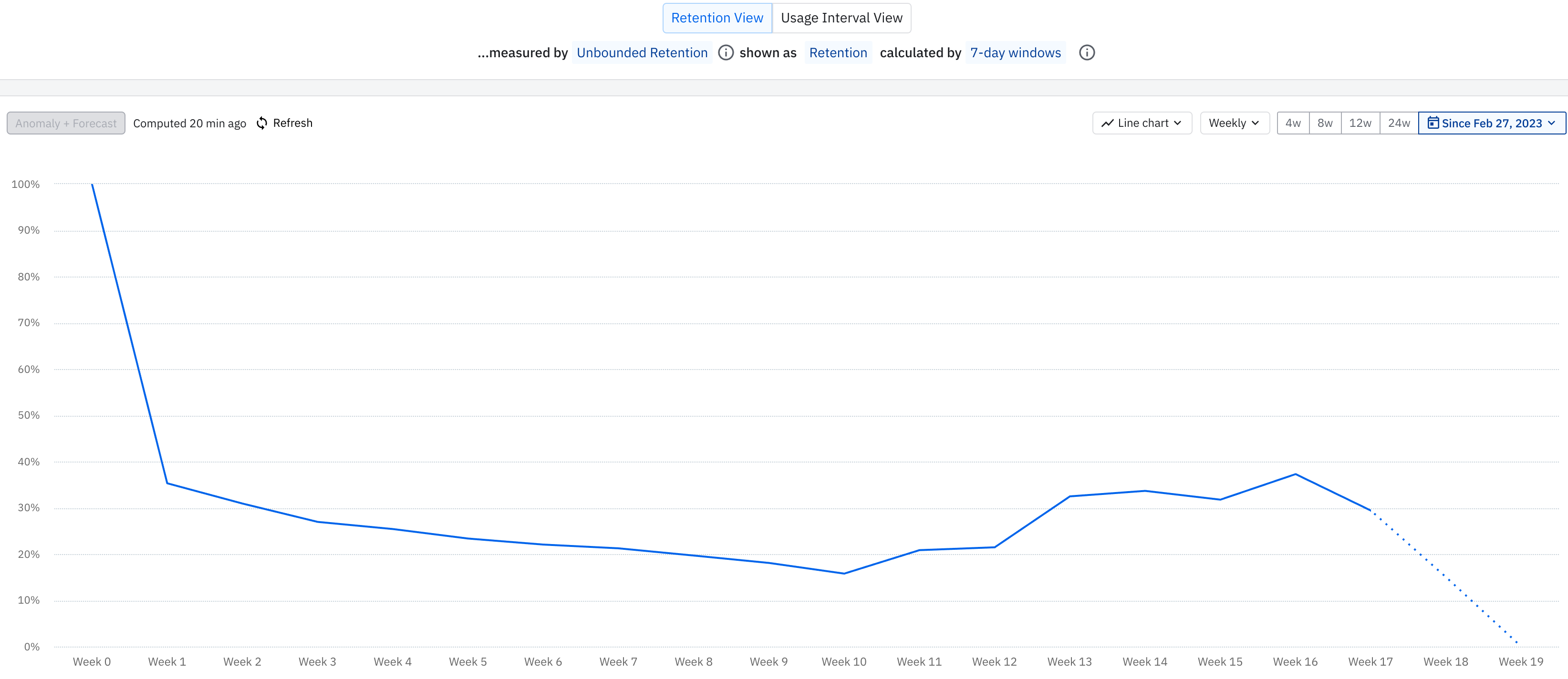Expand the Weekly interval dropdown
Screen dimensions: 1568x679
tap(1234, 123)
